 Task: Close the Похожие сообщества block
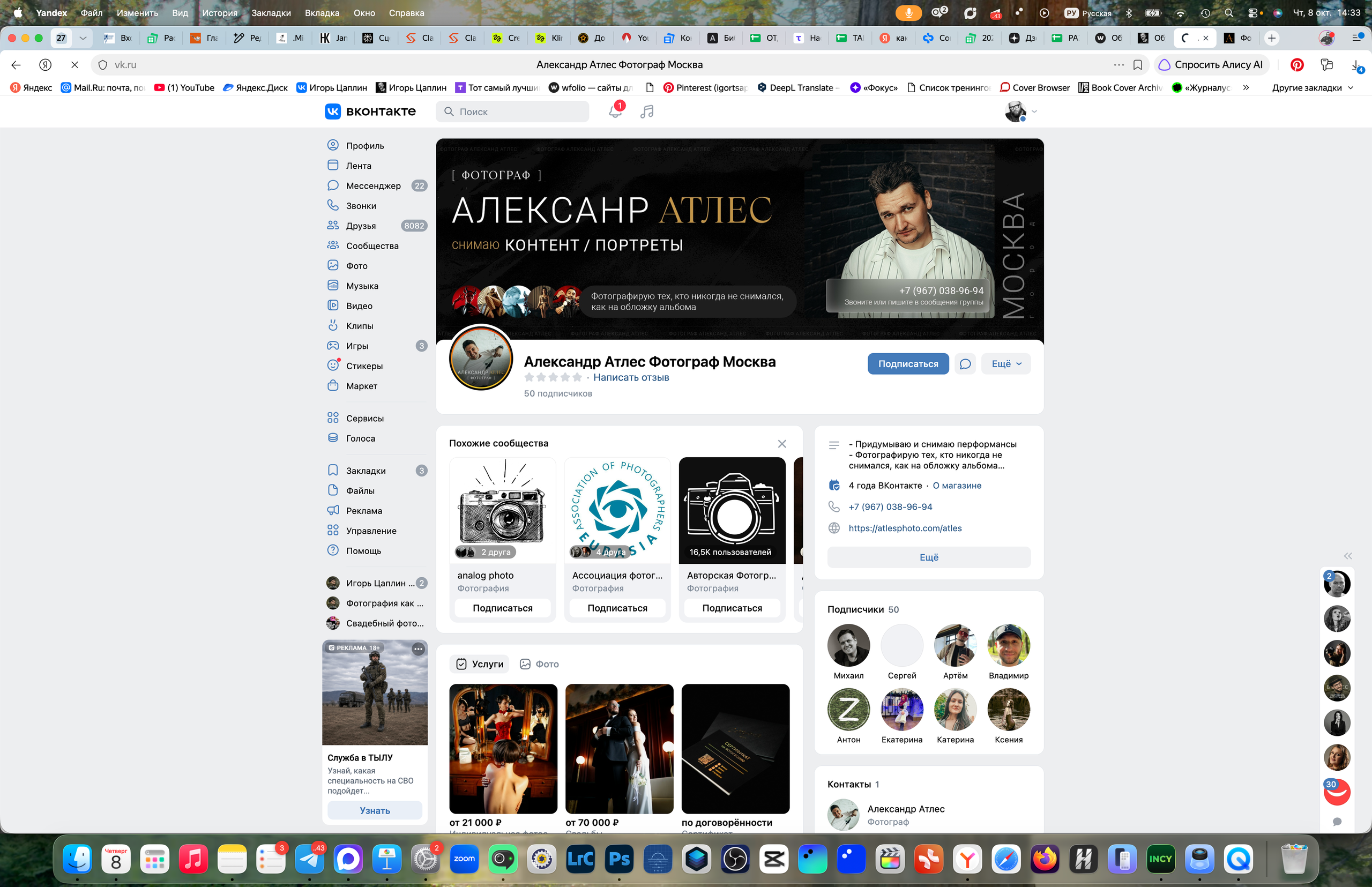[x=781, y=444]
